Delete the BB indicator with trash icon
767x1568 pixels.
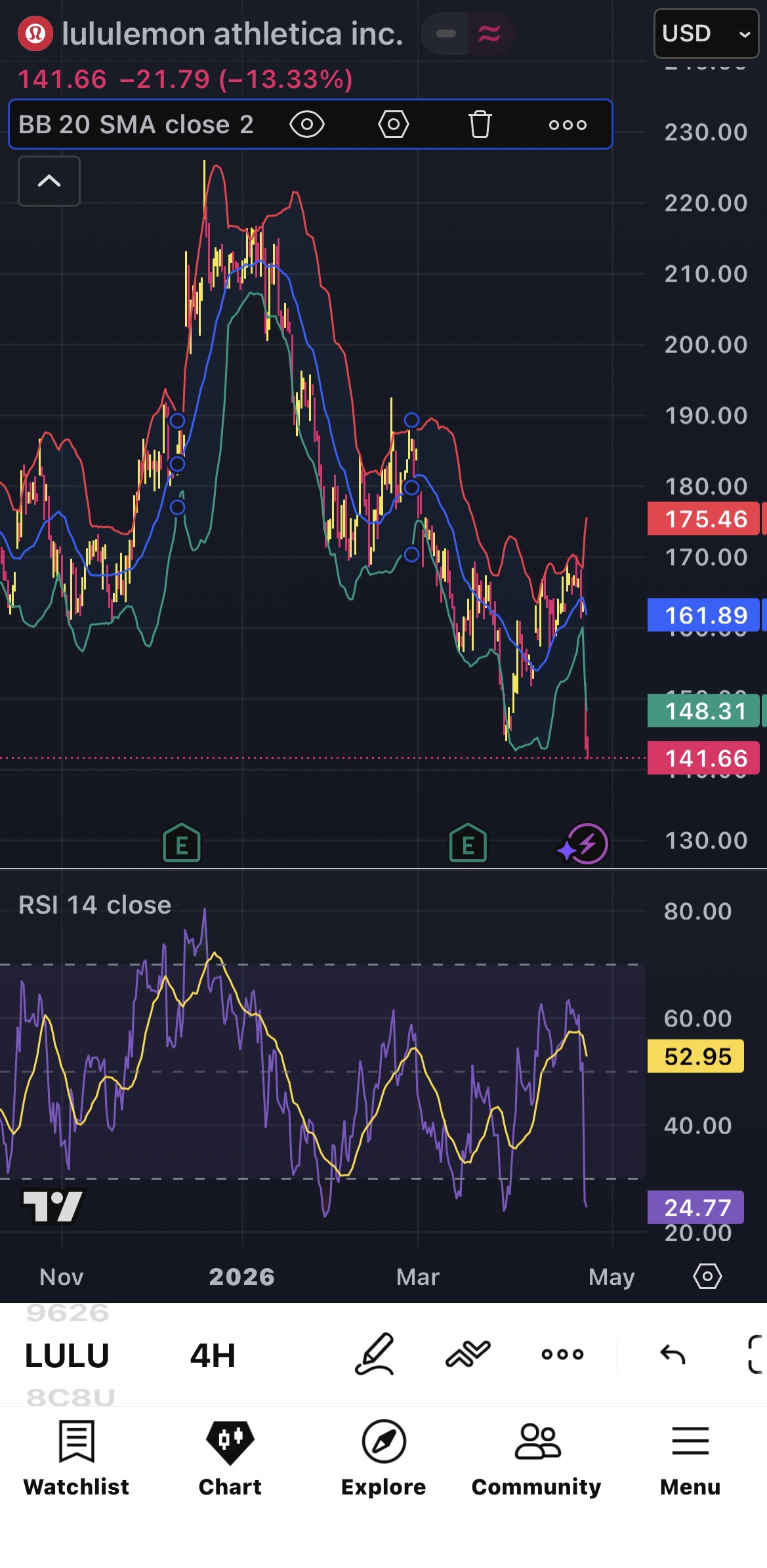point(480,125)
